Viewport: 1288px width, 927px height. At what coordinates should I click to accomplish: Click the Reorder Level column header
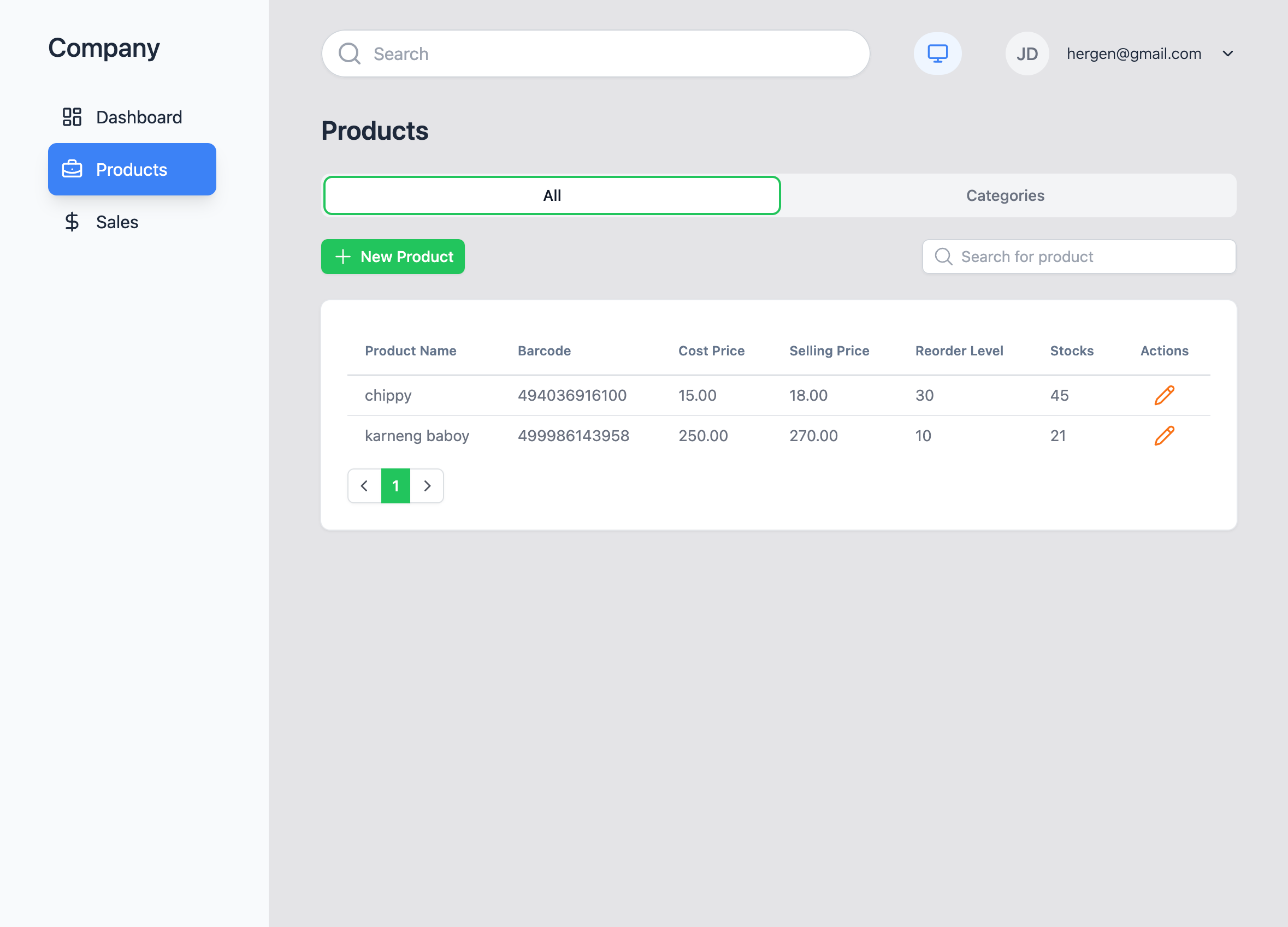point(959,351)
